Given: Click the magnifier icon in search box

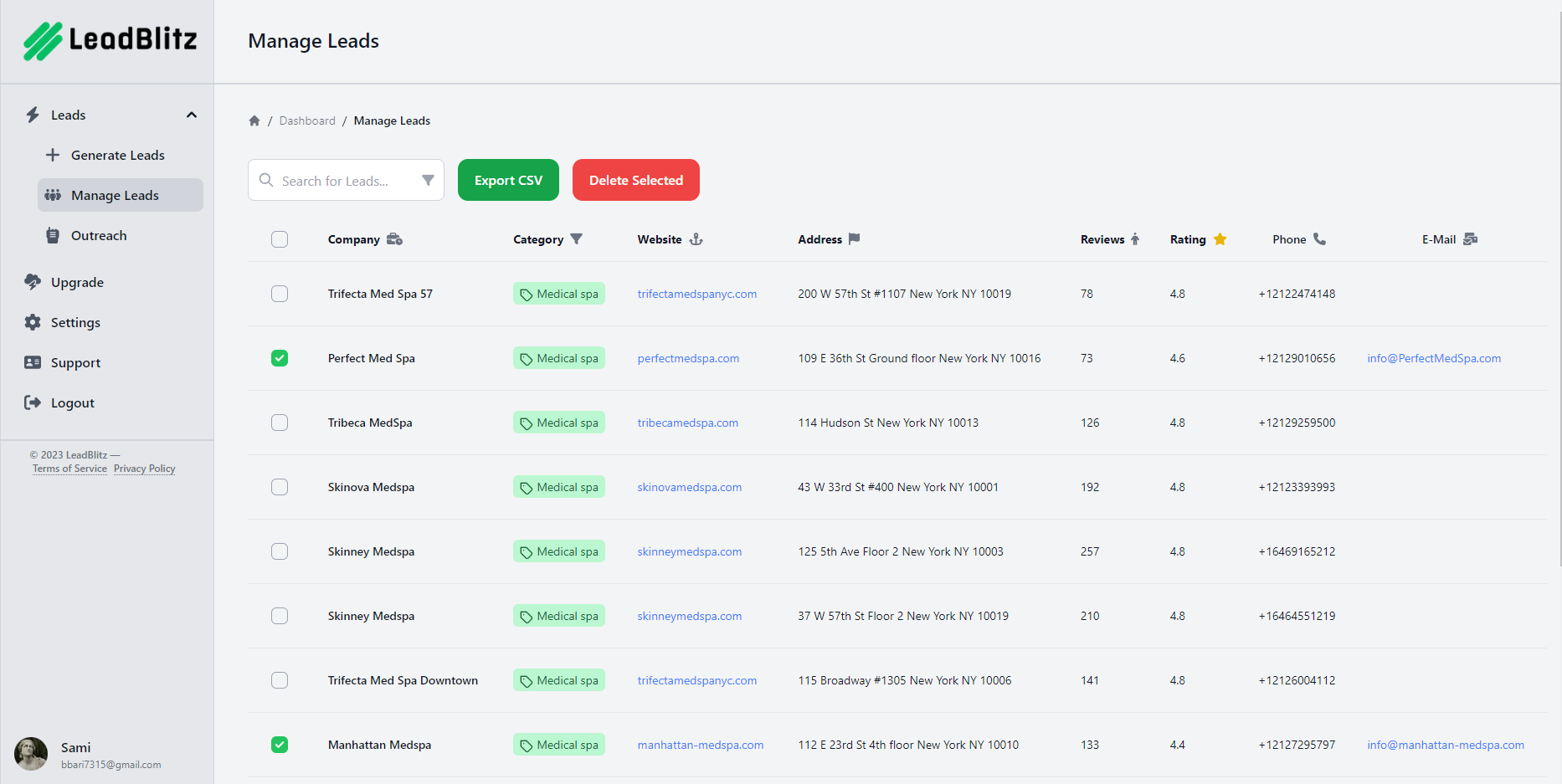Looking at the screenshot, I should [266, 180].
